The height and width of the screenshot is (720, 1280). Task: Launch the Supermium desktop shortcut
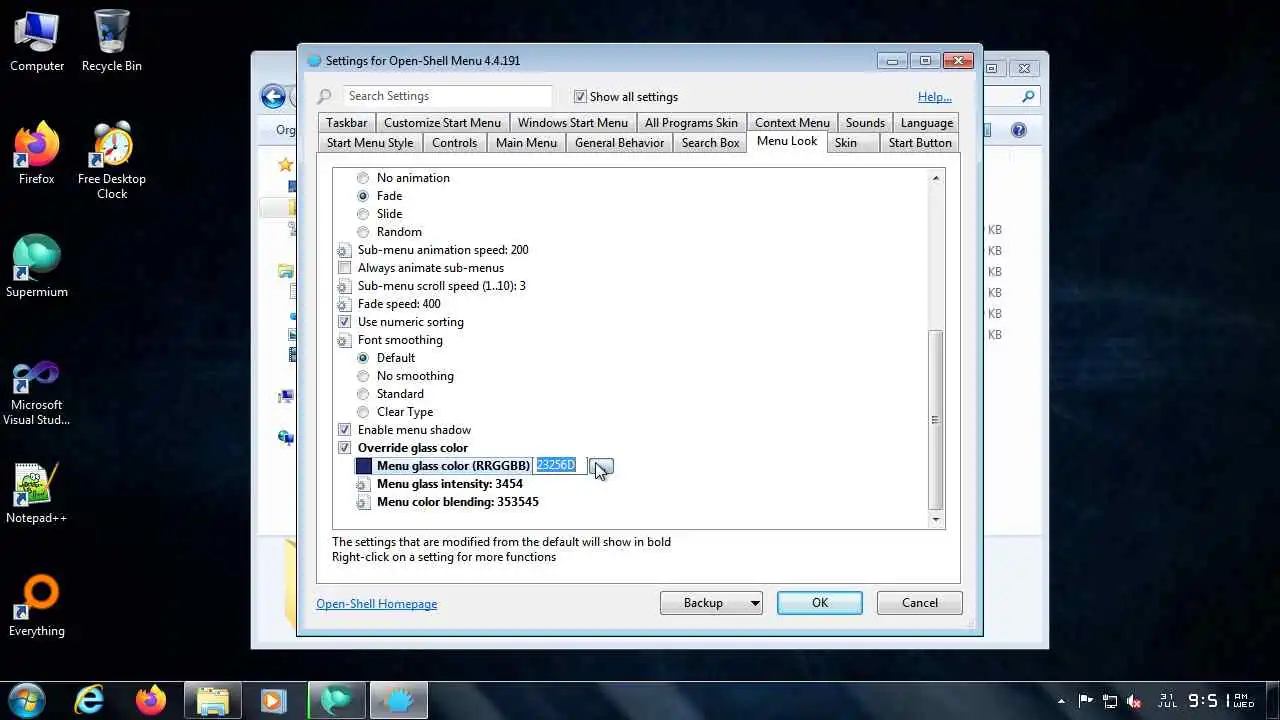pos(37,267)
